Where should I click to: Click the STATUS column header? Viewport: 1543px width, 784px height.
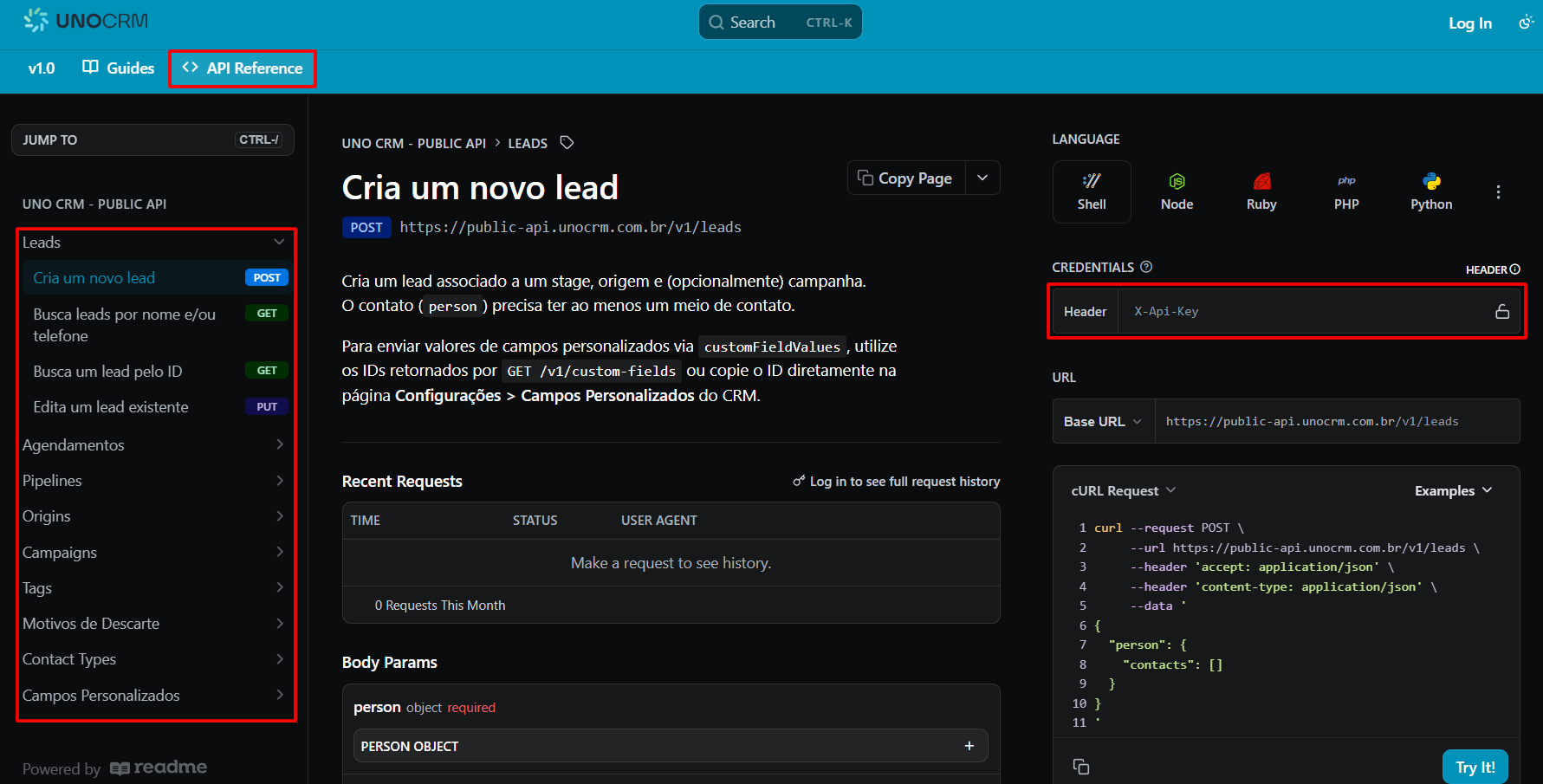click(535, 521)
